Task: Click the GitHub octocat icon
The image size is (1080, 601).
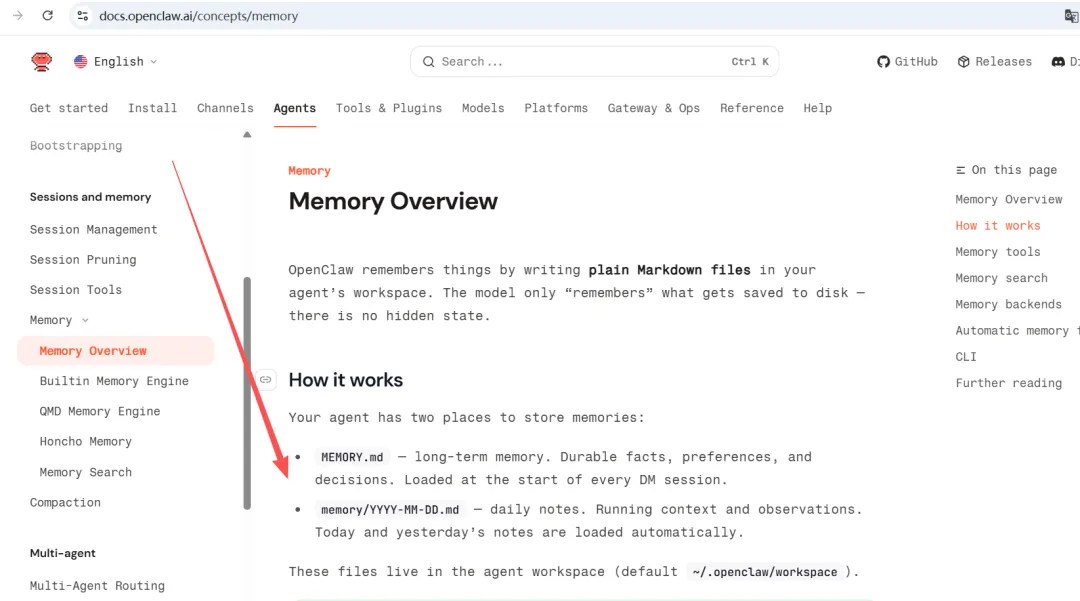Action: pos(883,62)
